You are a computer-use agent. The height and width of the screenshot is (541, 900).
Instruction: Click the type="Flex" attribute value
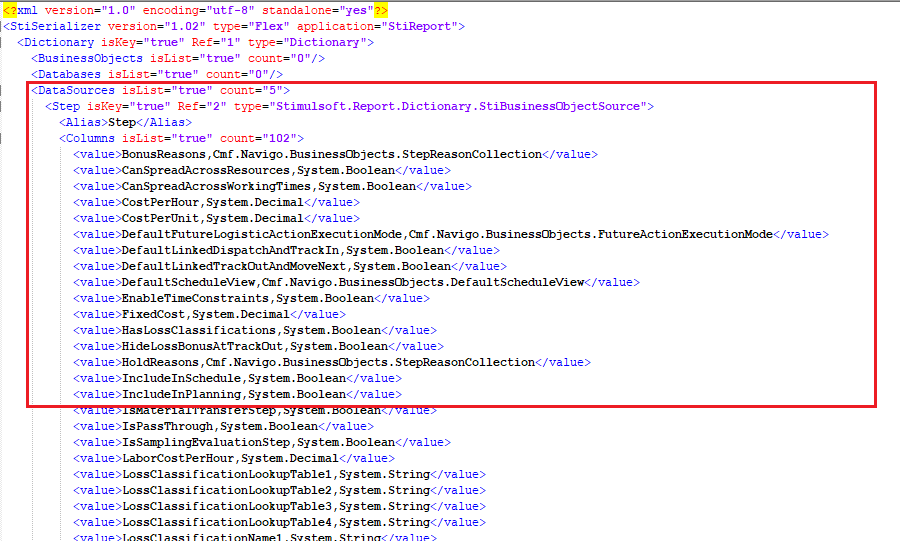[251, 26]
